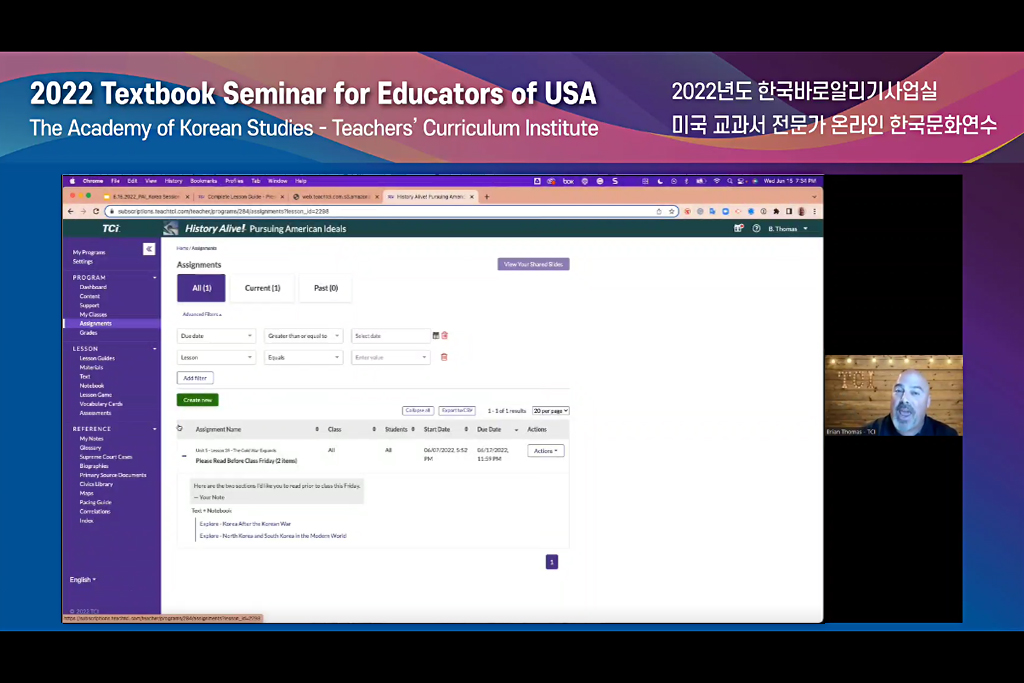Collapse the PROGRAM section in the sidebar
1024x683 pixels.
click(x=155, y=278)
